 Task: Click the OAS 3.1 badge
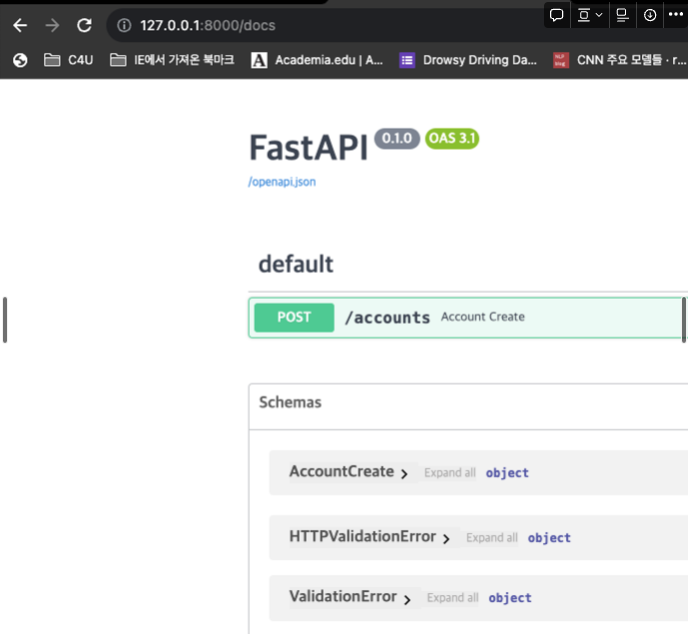tap(452, 139)
